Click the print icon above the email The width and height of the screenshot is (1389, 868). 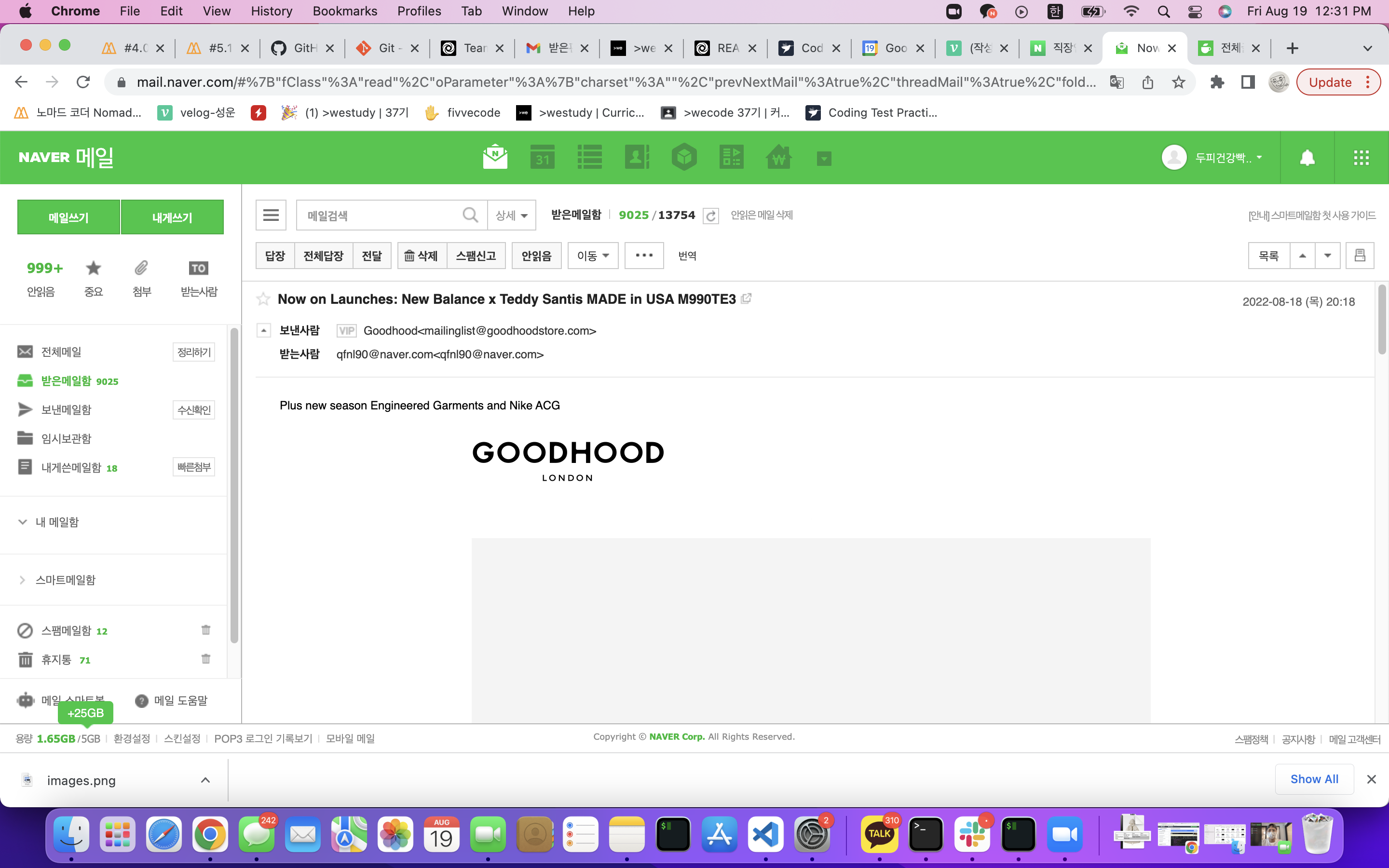click(1359, 256)
